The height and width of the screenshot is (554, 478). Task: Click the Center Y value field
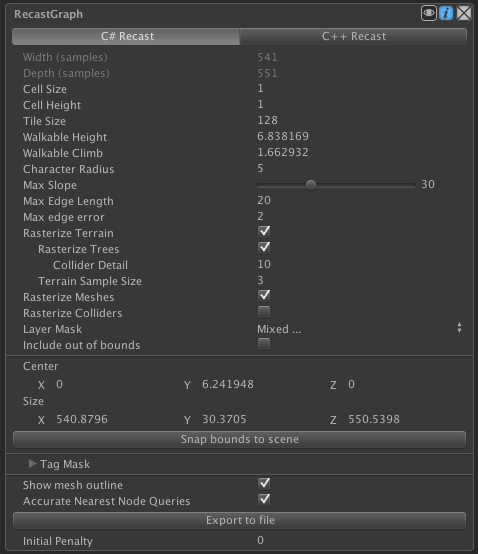pos(260,384)
